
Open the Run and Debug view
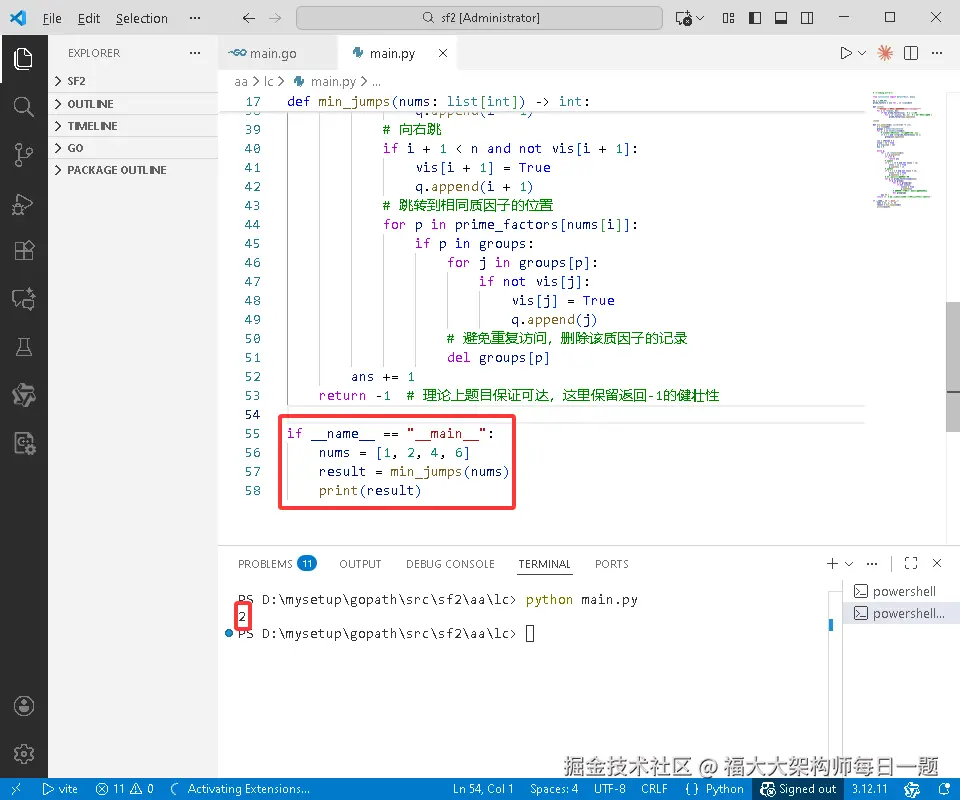click(x=23, y=203)
